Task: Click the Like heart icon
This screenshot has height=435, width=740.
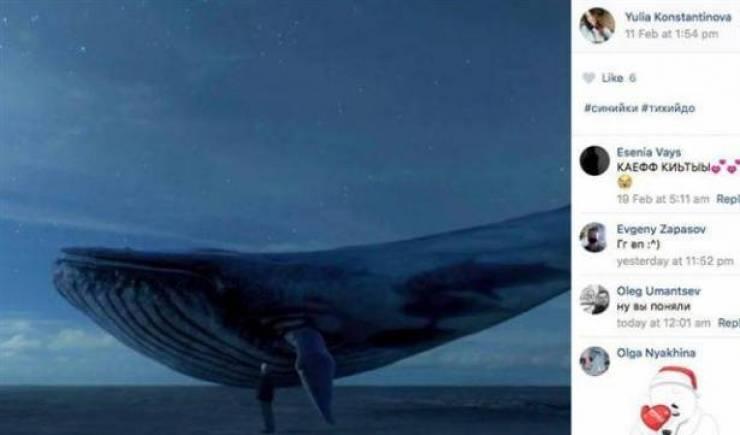Action: pyautogui.click(x=588, y=78)
